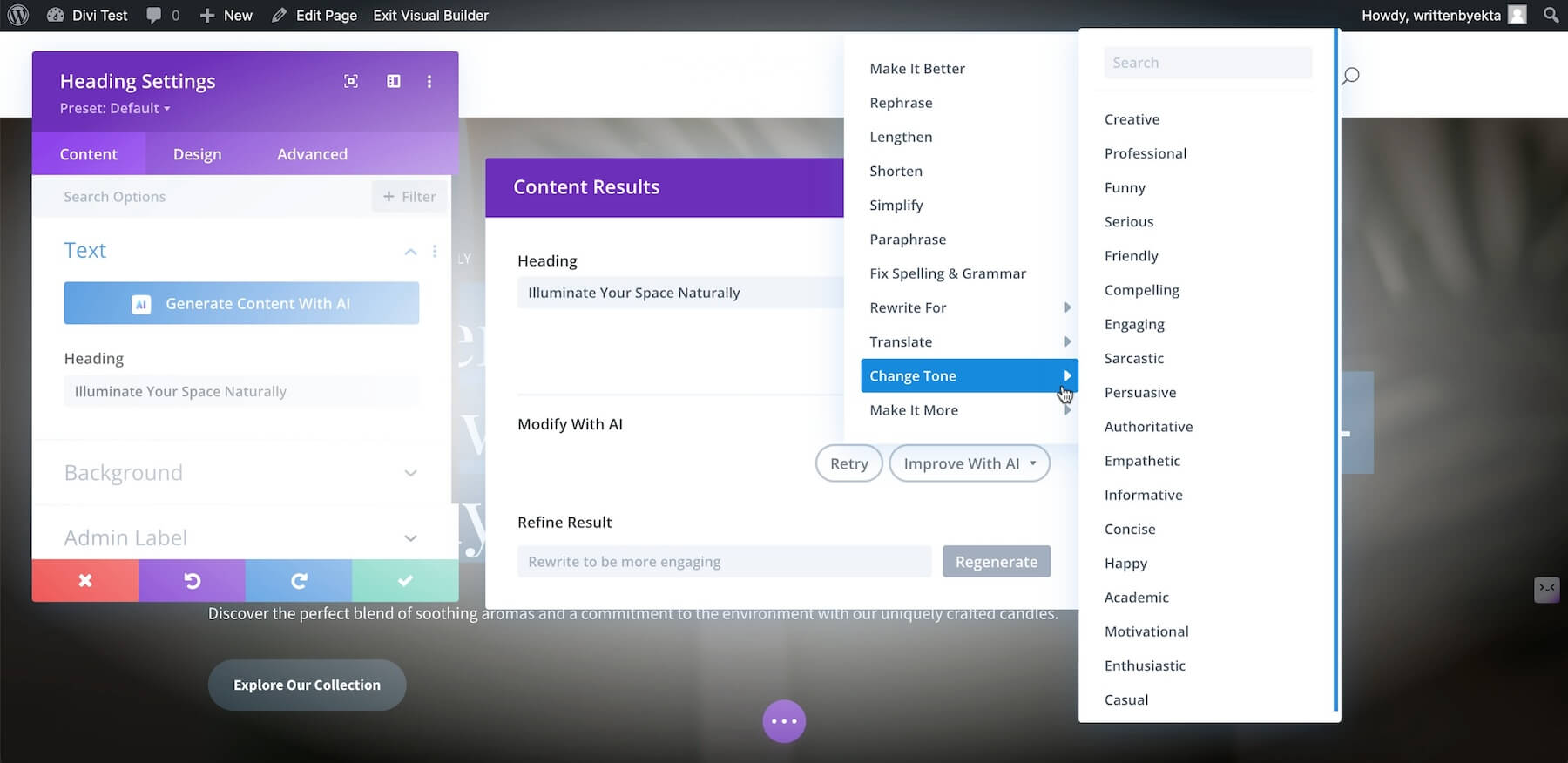Select the Empathetic tone
The width and height of the screenshot is (1568, 763).
(x=1142, y=461)
